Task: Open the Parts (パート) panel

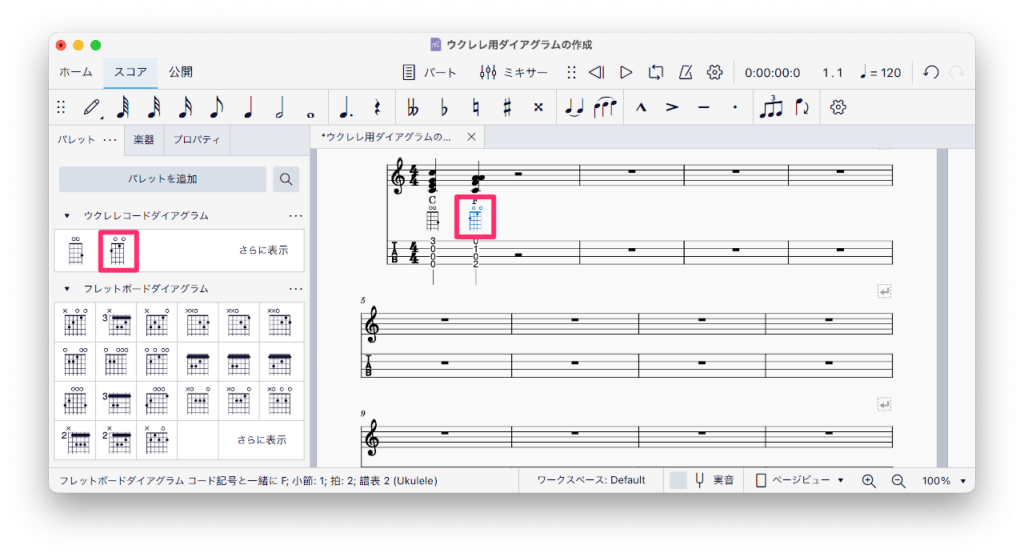Action: tap(429, 72)
